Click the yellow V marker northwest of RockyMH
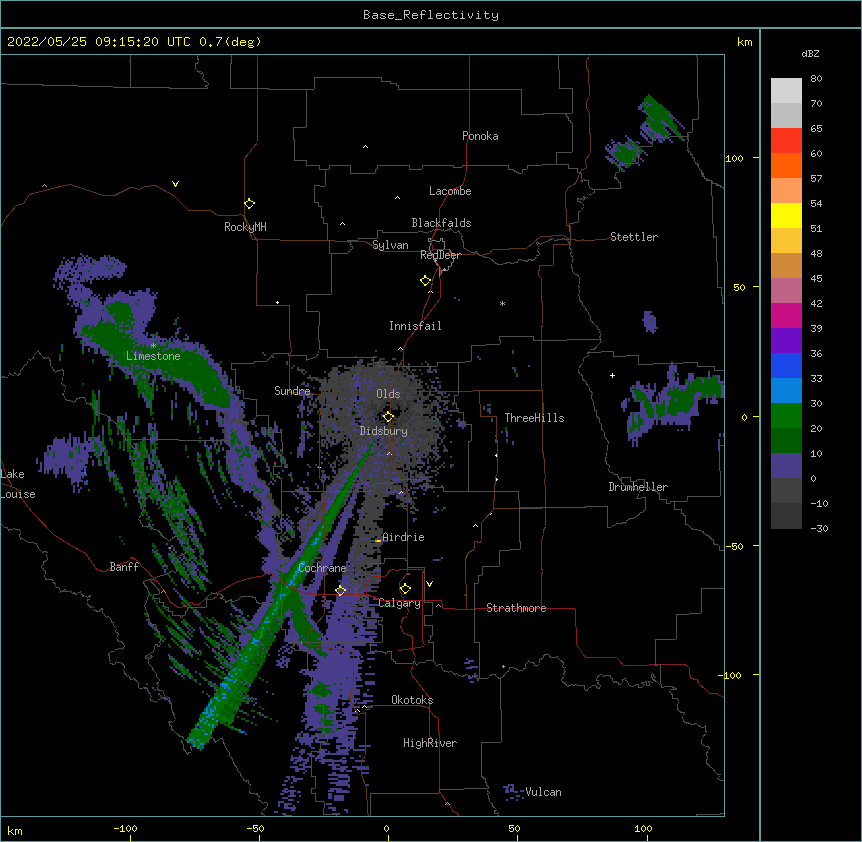 click(175, 184)
